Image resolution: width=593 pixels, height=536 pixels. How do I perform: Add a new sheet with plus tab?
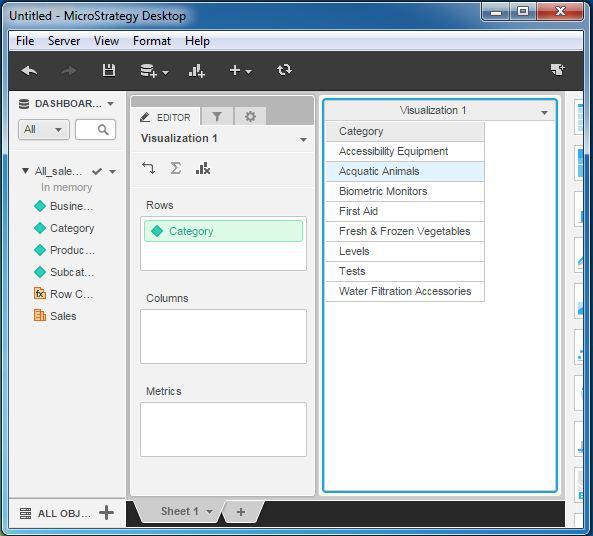[241, 512]
